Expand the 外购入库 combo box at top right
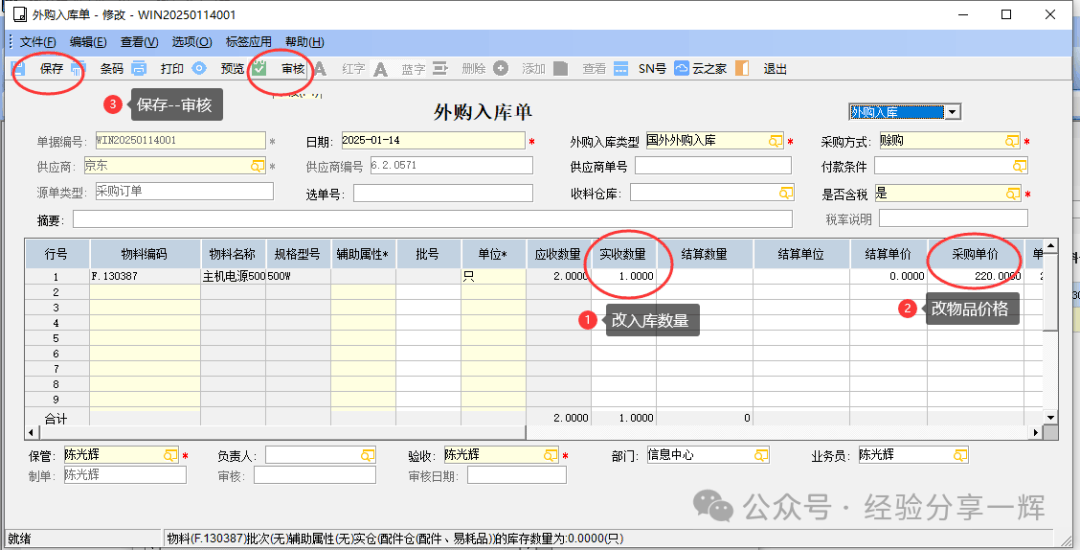 (952, 112)
